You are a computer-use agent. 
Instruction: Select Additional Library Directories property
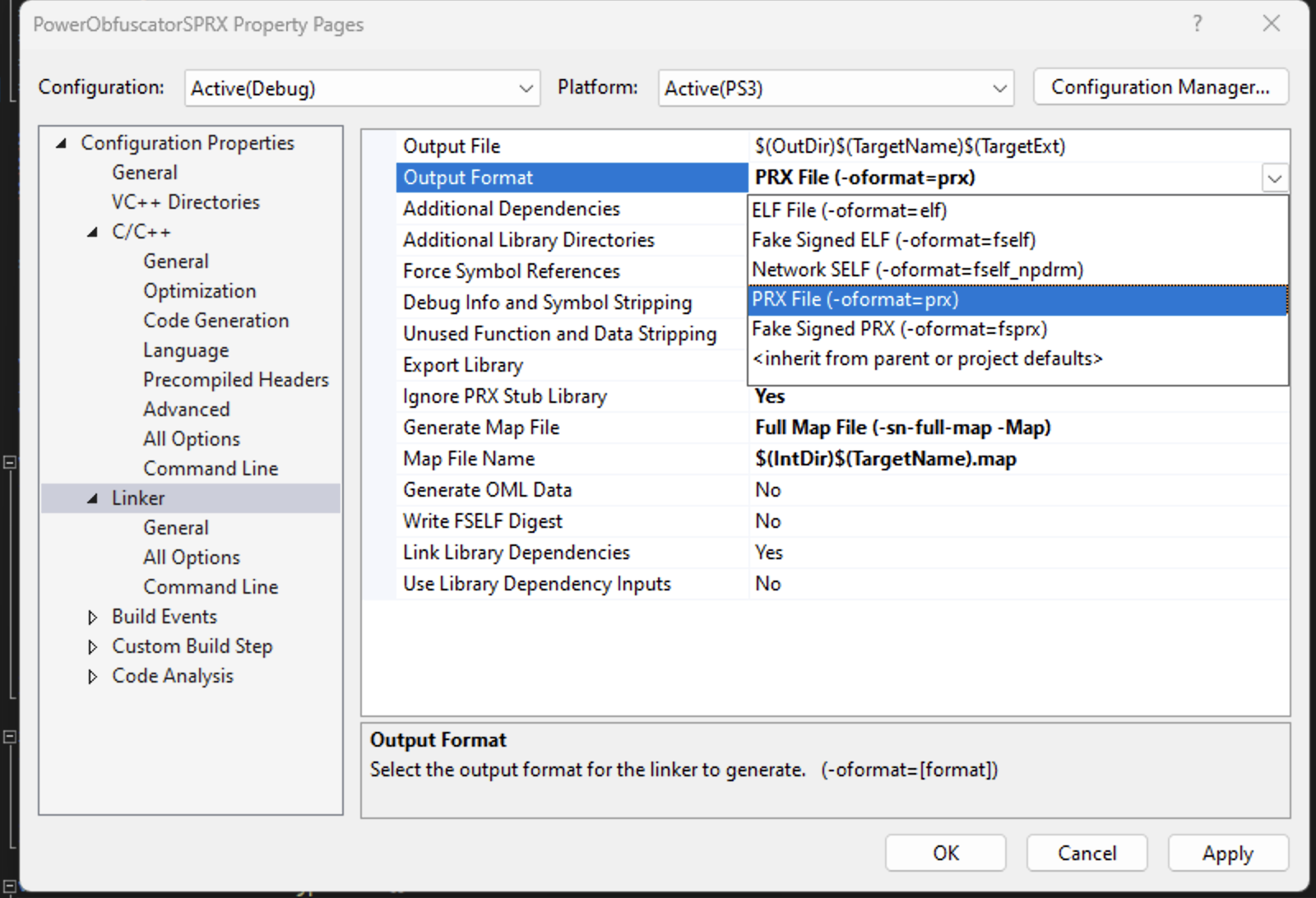[529, 240]
